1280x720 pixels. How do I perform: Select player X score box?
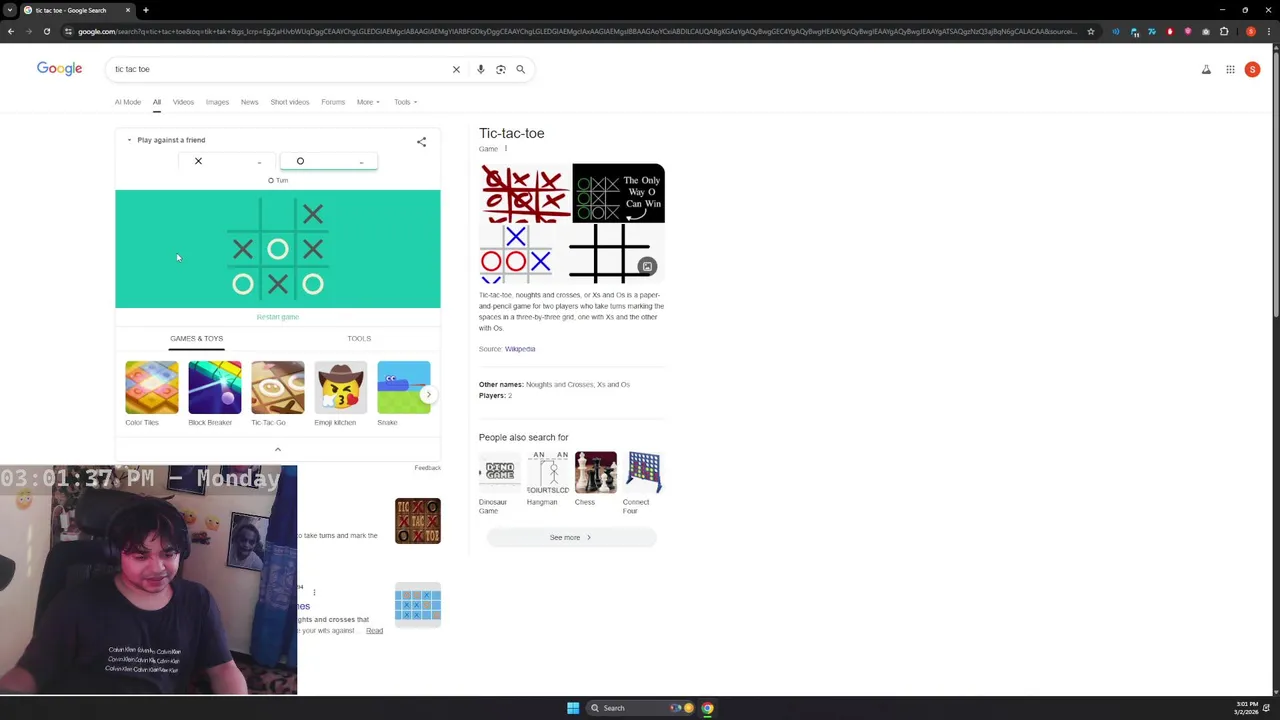228,161
